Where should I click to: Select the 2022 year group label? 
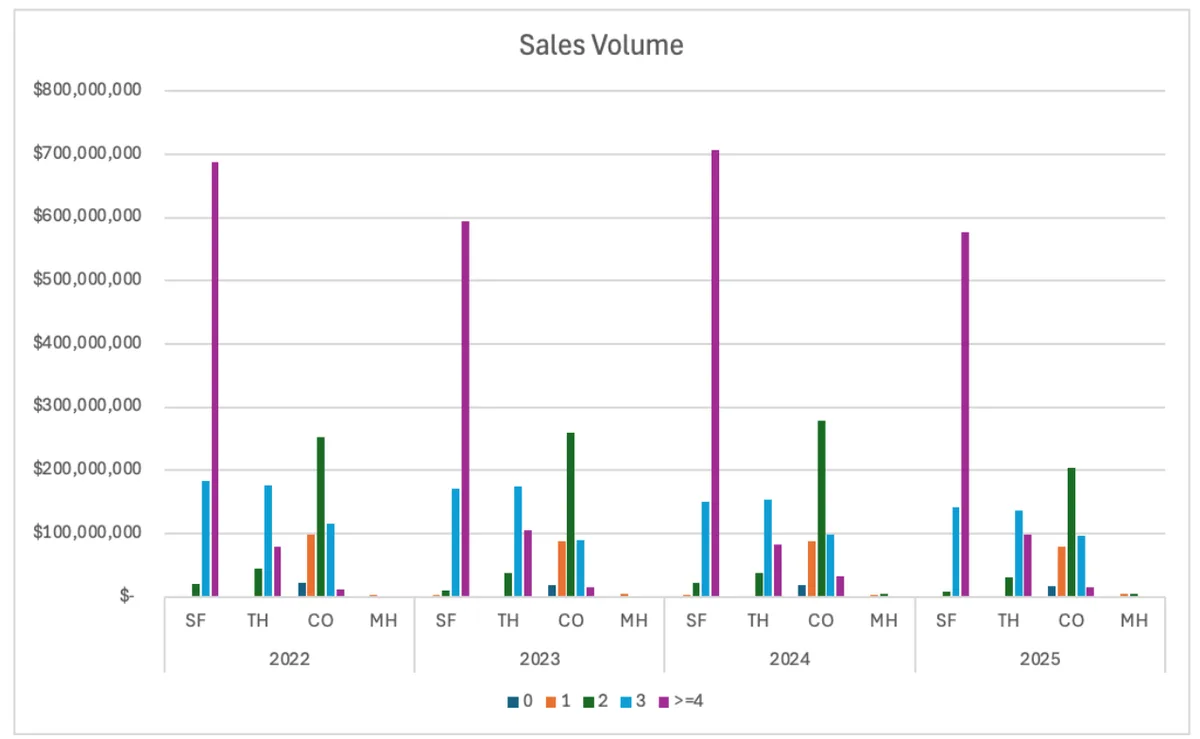point(289,660)
